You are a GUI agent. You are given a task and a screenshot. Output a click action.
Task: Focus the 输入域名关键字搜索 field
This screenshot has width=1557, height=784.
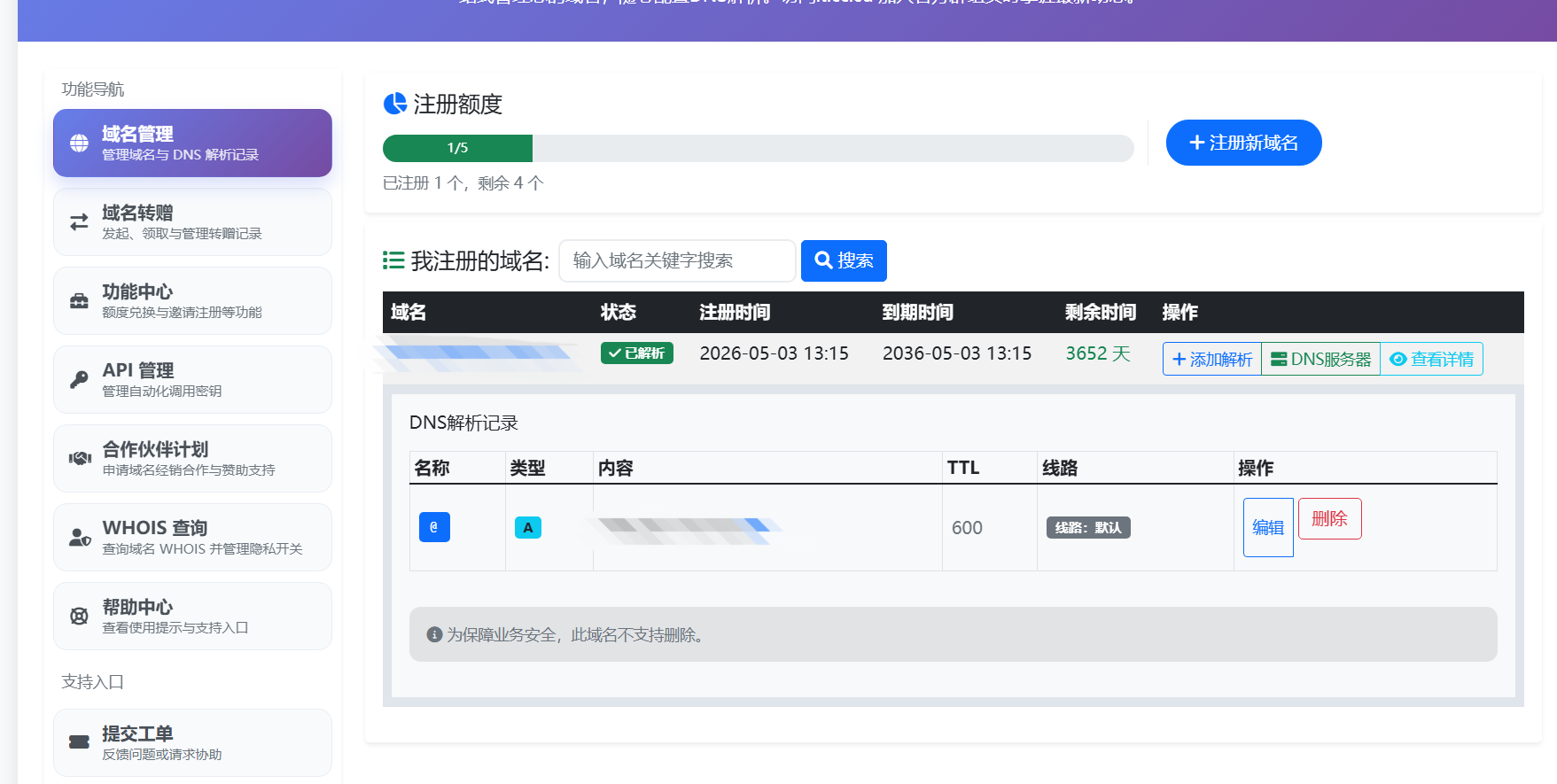[677, 260]
